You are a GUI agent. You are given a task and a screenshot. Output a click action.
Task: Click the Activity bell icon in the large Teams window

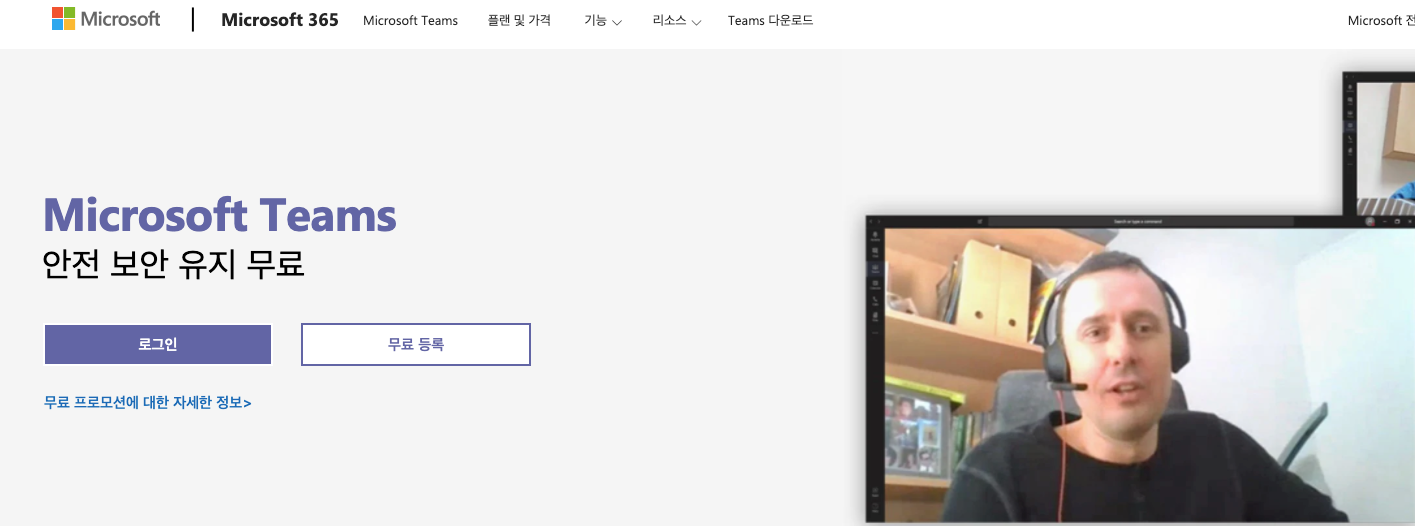coord(876,236)
